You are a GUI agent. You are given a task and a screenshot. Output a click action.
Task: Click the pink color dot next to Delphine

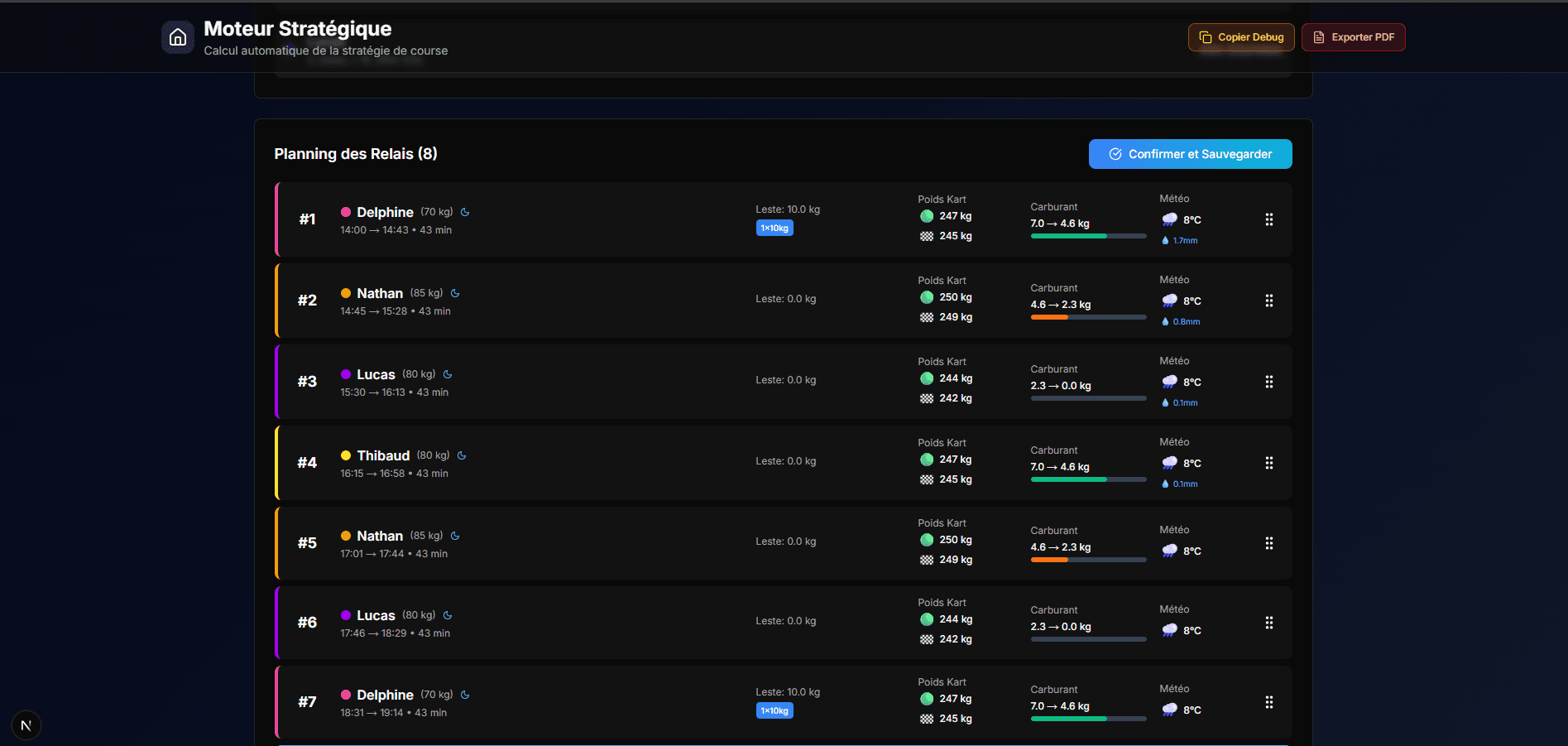[345, 212]
